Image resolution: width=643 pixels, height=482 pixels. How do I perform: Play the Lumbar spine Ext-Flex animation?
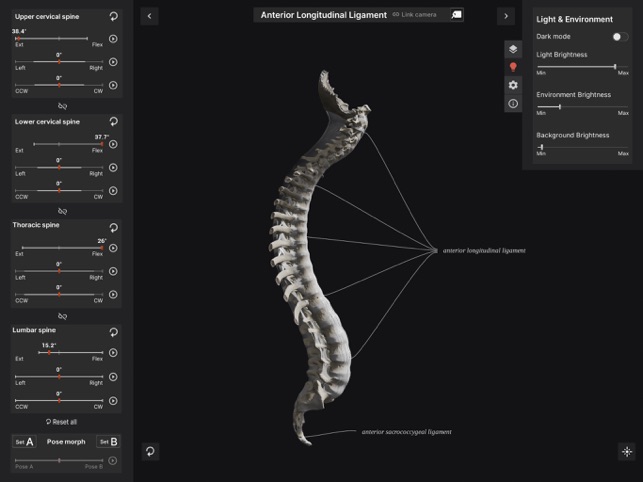pos(113,353)
